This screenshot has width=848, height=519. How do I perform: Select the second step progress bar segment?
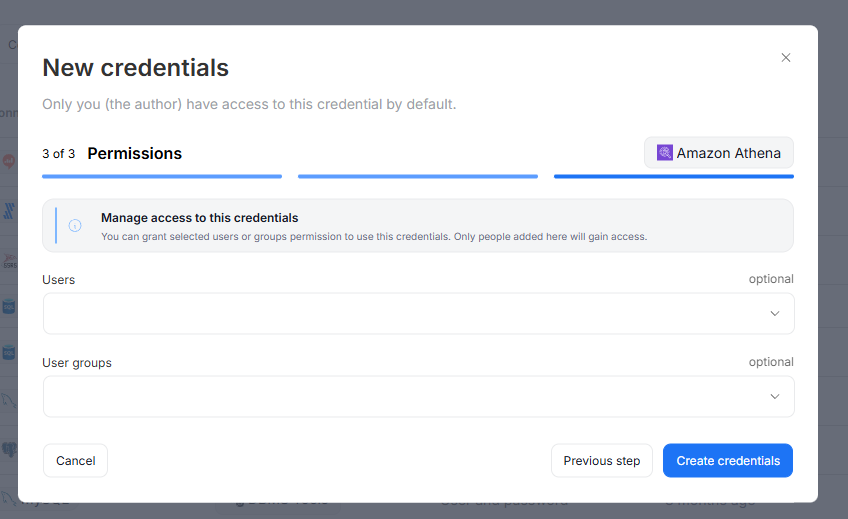click(x=418, y=177)
